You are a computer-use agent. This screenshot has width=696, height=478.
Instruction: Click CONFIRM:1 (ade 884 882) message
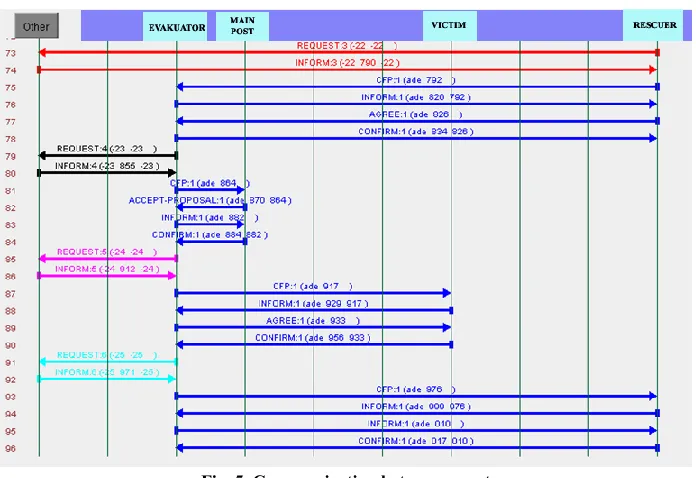(210, 235)
